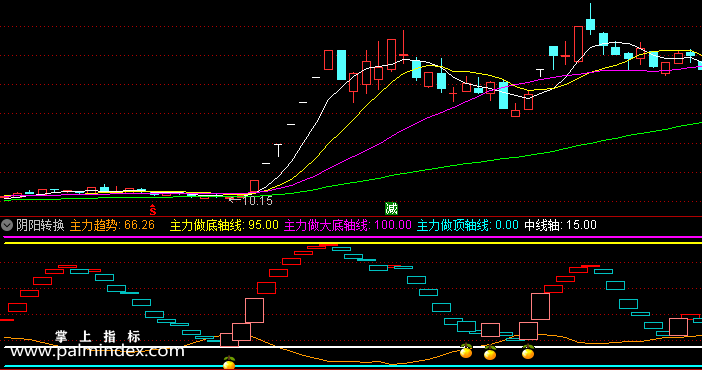Click the magenta horizontal axis line in indicator
The width and height of the screenshot is (702, 370).
[x=352, y=237]
